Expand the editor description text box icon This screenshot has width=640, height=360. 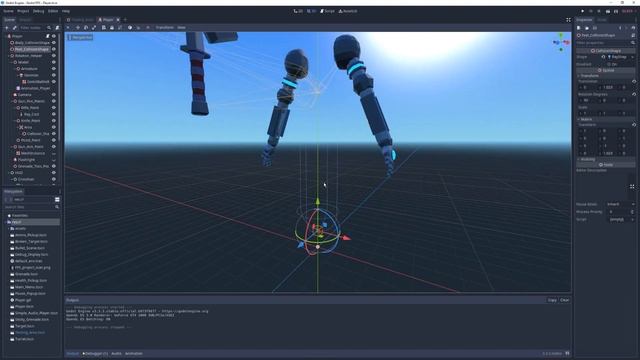(632, 187)
